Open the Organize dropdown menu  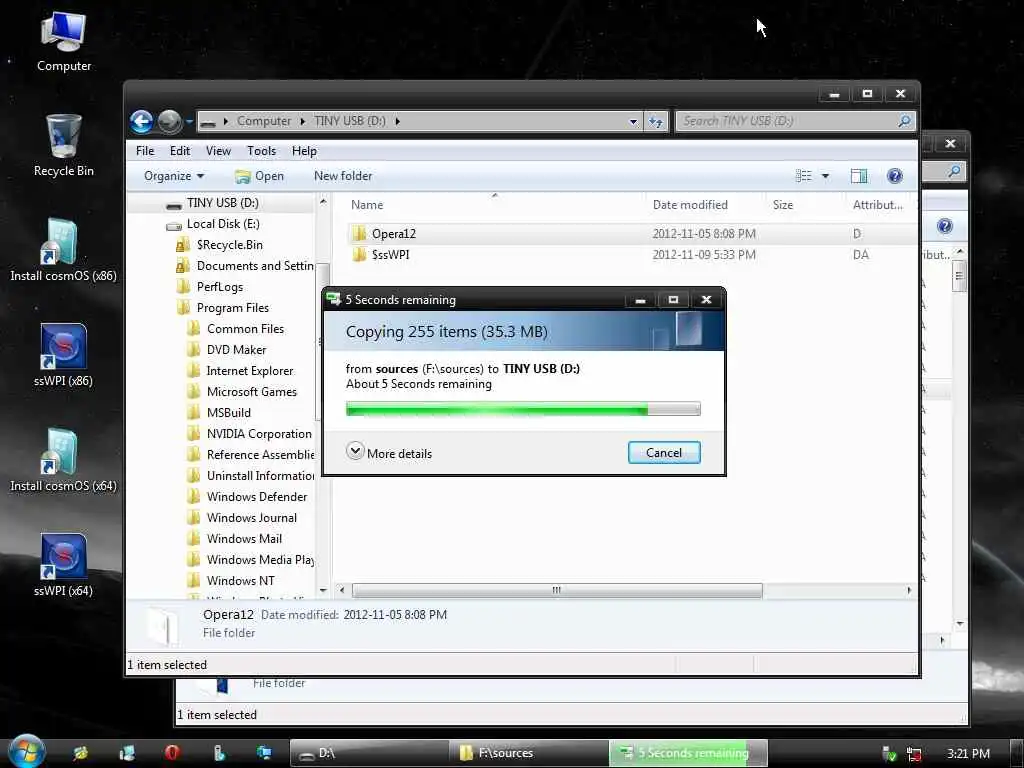point(174,176)
